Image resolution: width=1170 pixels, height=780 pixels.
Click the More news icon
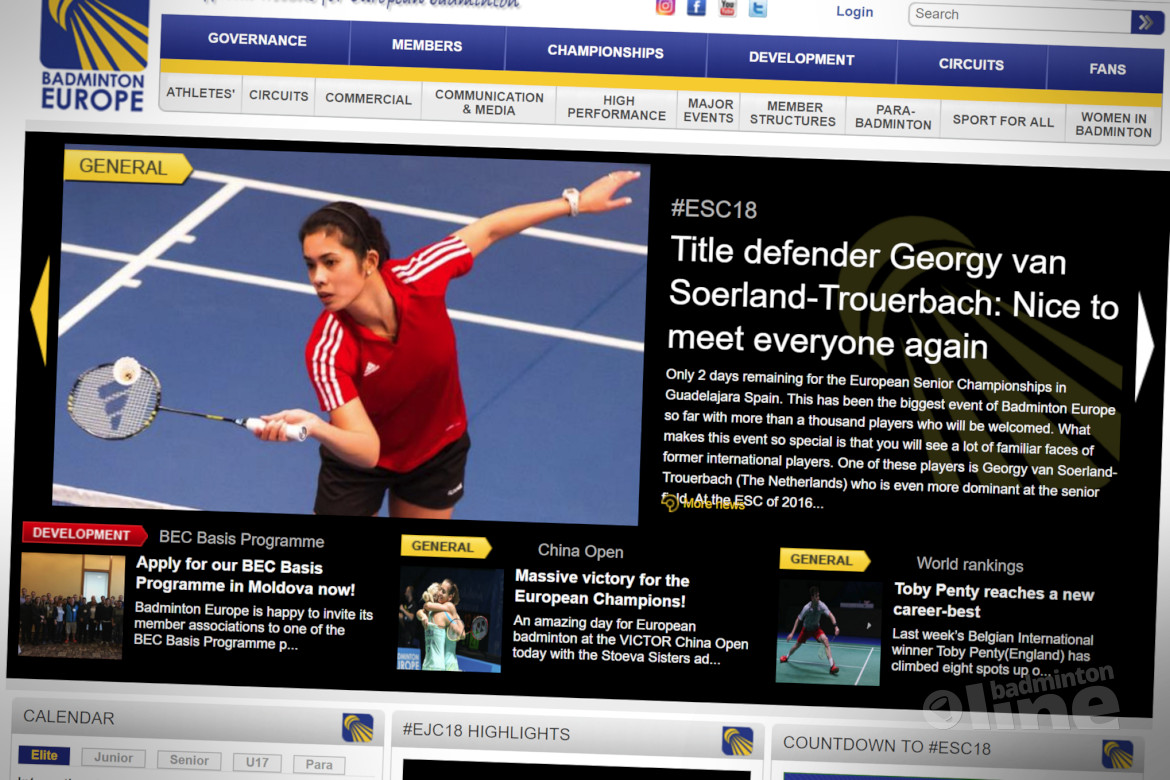coord(670,503)
